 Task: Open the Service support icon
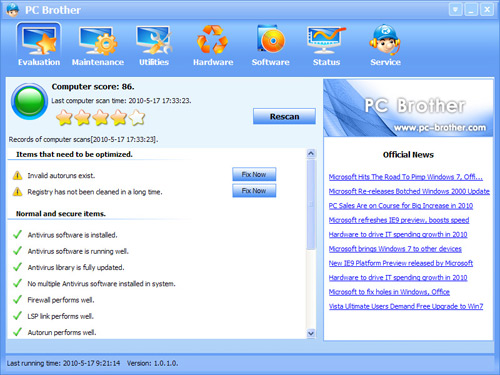coord(385,39)
